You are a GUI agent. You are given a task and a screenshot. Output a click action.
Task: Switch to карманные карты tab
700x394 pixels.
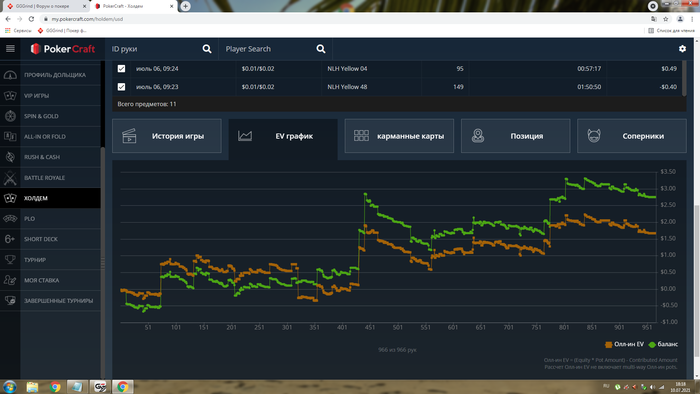click(399, 136)
